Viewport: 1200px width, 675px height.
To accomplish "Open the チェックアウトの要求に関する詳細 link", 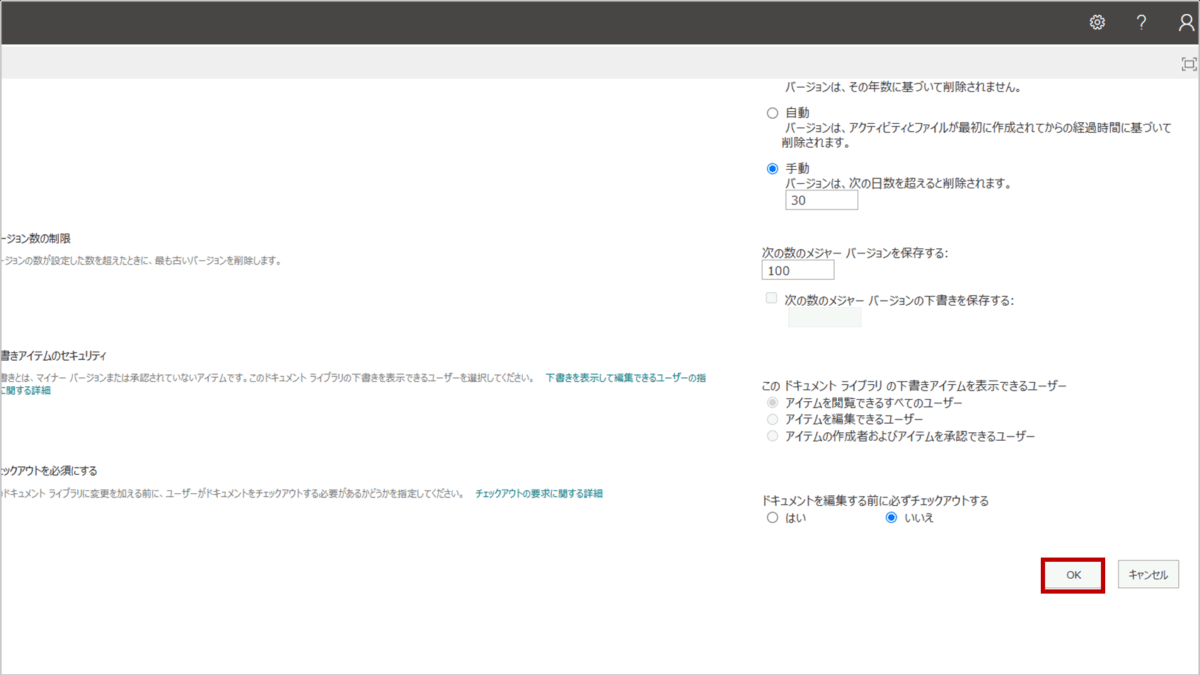I will [x=539, y=493].
